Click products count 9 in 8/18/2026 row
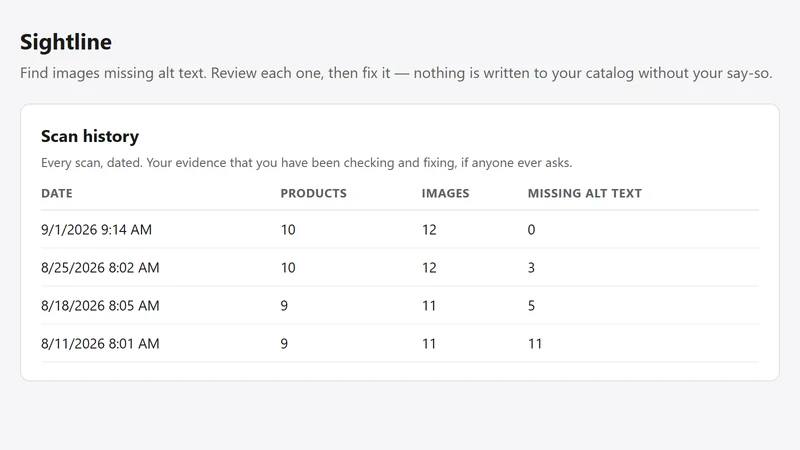Screen dimensions: 800x450 tap(284, 306)
